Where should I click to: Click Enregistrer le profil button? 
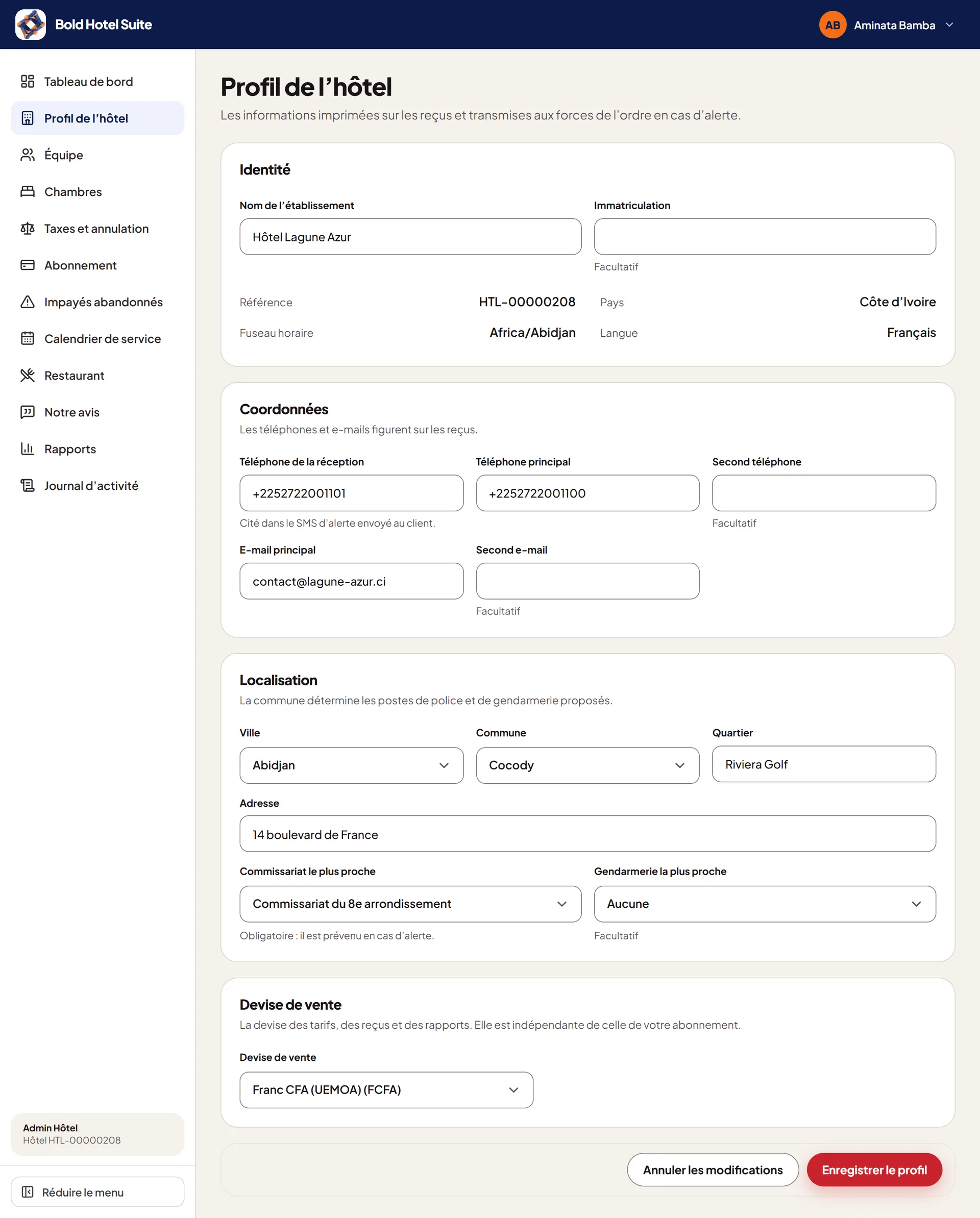[874, 1170]
